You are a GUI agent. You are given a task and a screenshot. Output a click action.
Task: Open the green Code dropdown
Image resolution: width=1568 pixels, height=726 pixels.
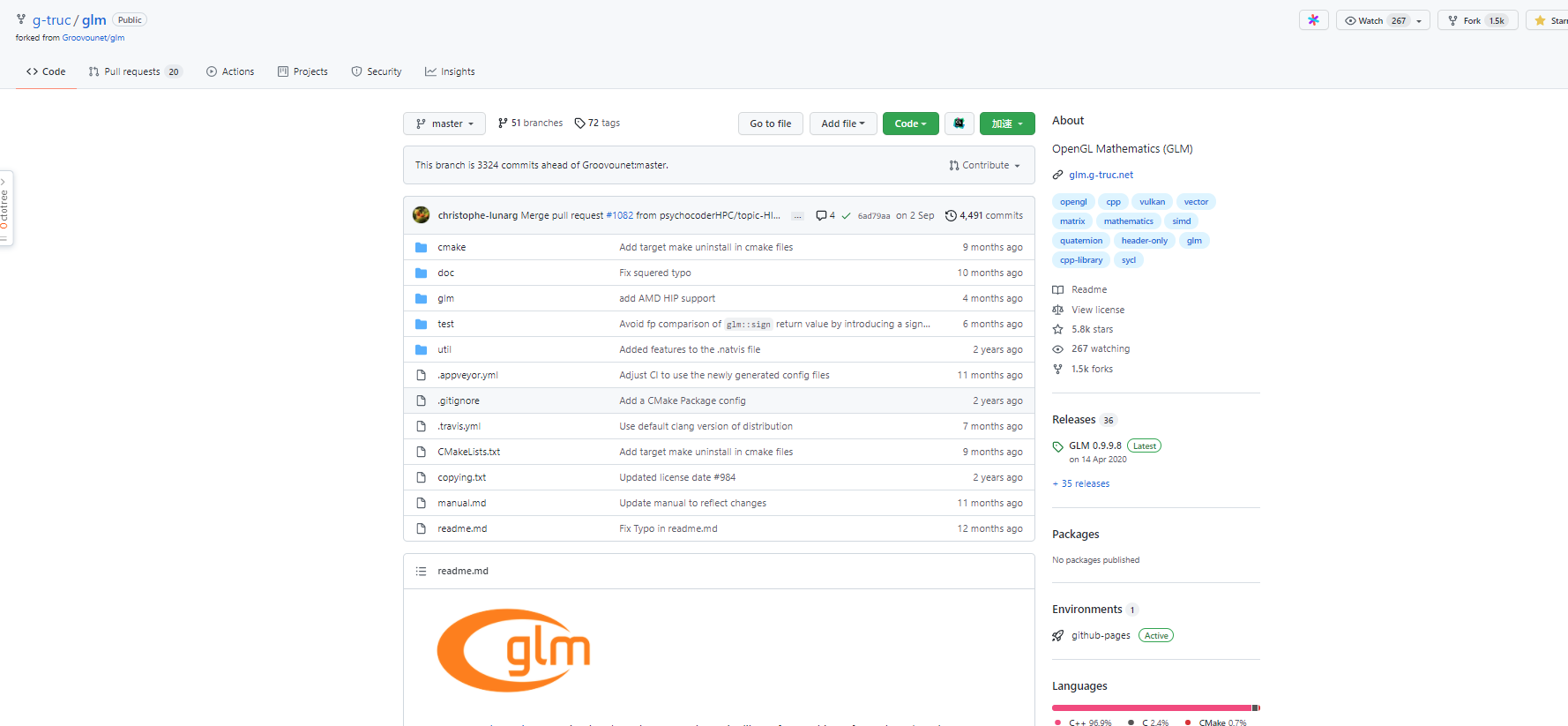click(x=911, y=123)
